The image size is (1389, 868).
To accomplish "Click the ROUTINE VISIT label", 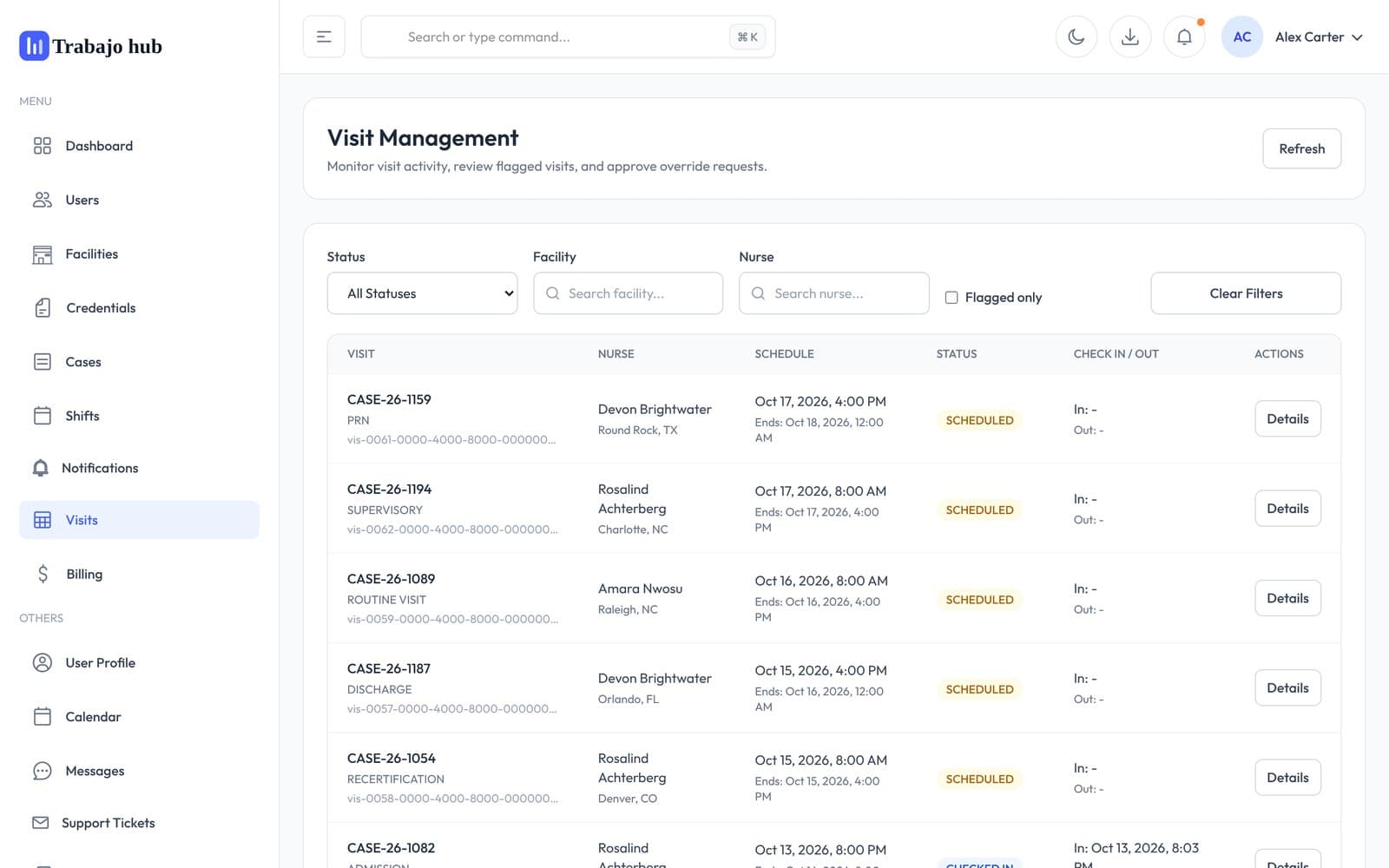I will point(386,600).
